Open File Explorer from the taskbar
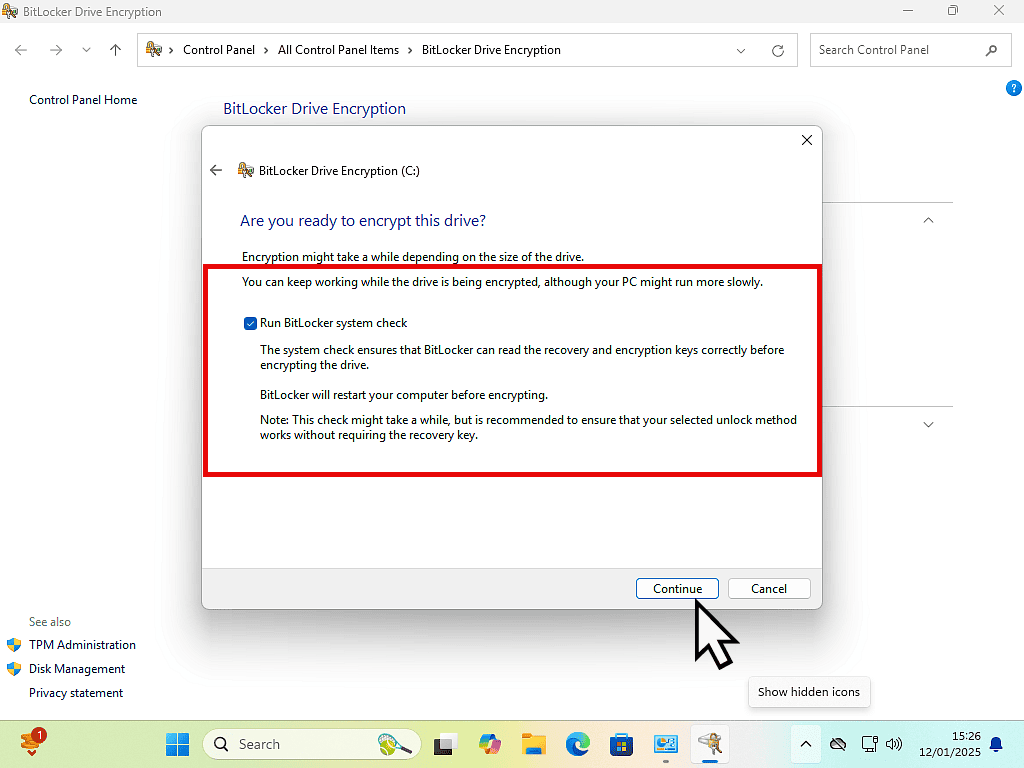 [x=533, y=744]
